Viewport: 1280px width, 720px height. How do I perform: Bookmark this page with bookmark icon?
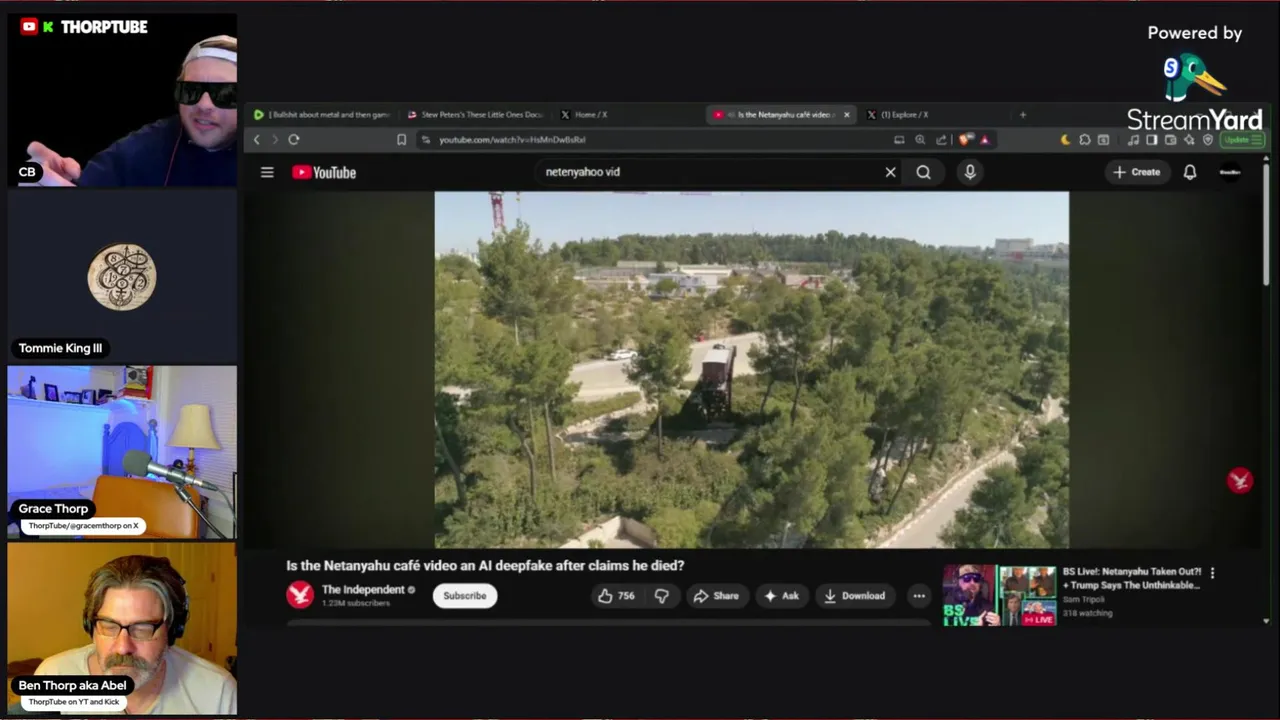(401, 140)
